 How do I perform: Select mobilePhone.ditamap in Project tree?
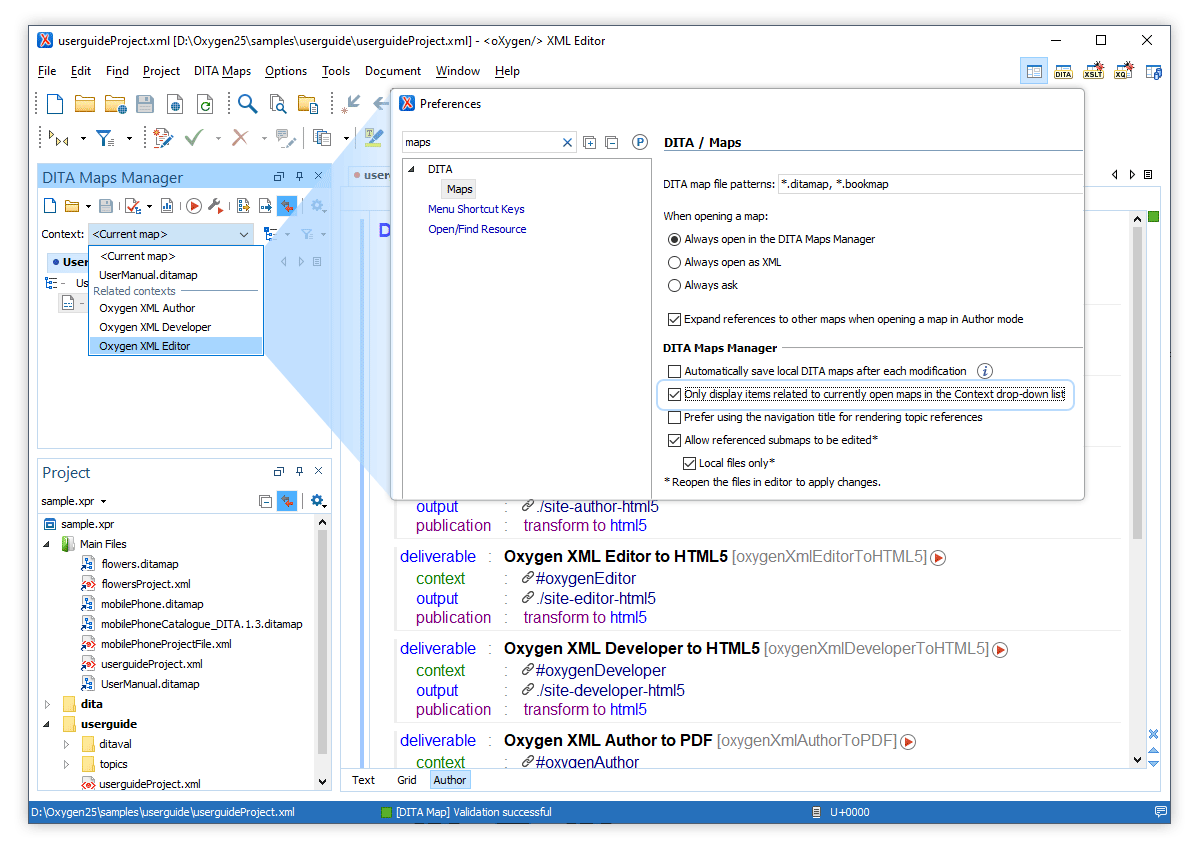152,604
